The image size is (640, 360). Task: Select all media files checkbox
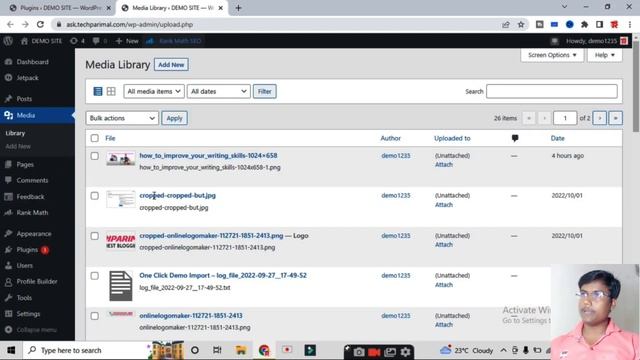tap(95, 138)
